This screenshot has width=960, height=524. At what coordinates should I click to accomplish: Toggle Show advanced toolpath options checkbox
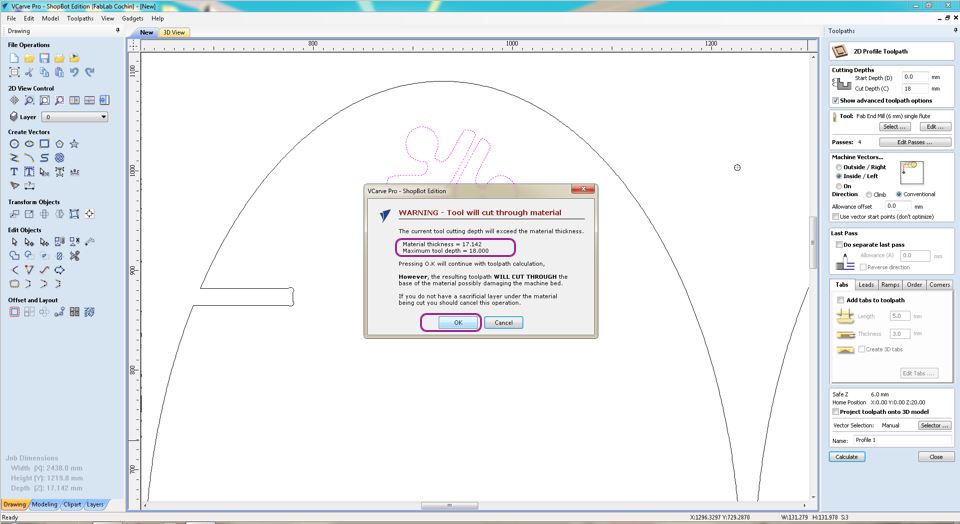point(835,100)
